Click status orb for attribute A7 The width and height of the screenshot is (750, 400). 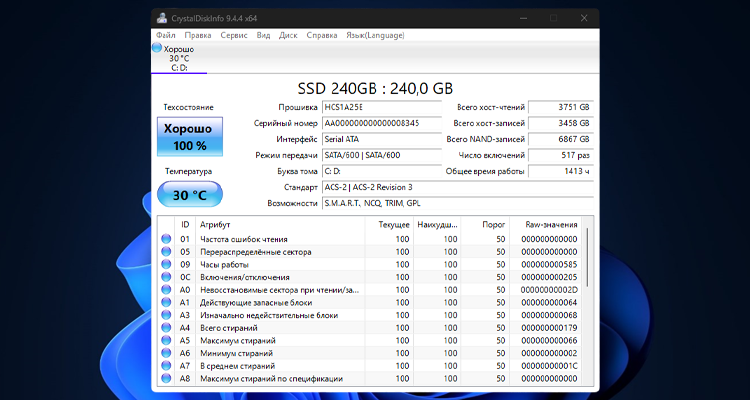(166, 366)
